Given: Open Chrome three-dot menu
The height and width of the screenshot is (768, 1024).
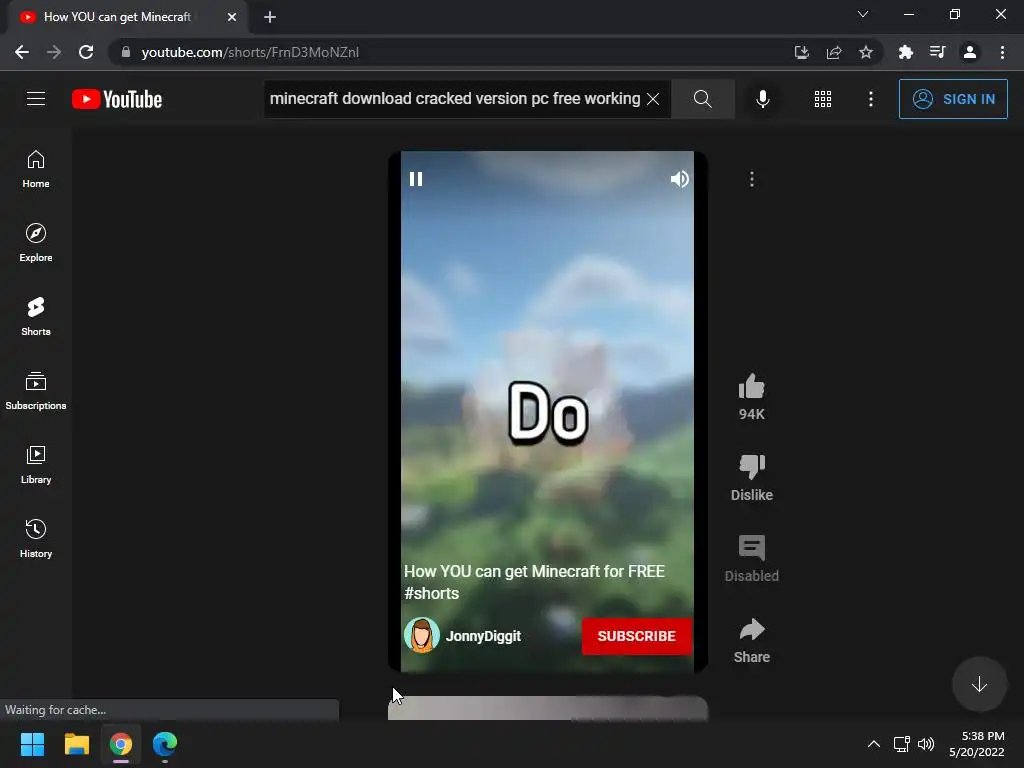Looking at the screenshot, I should pyautogui.click(x=1002, y=52).
